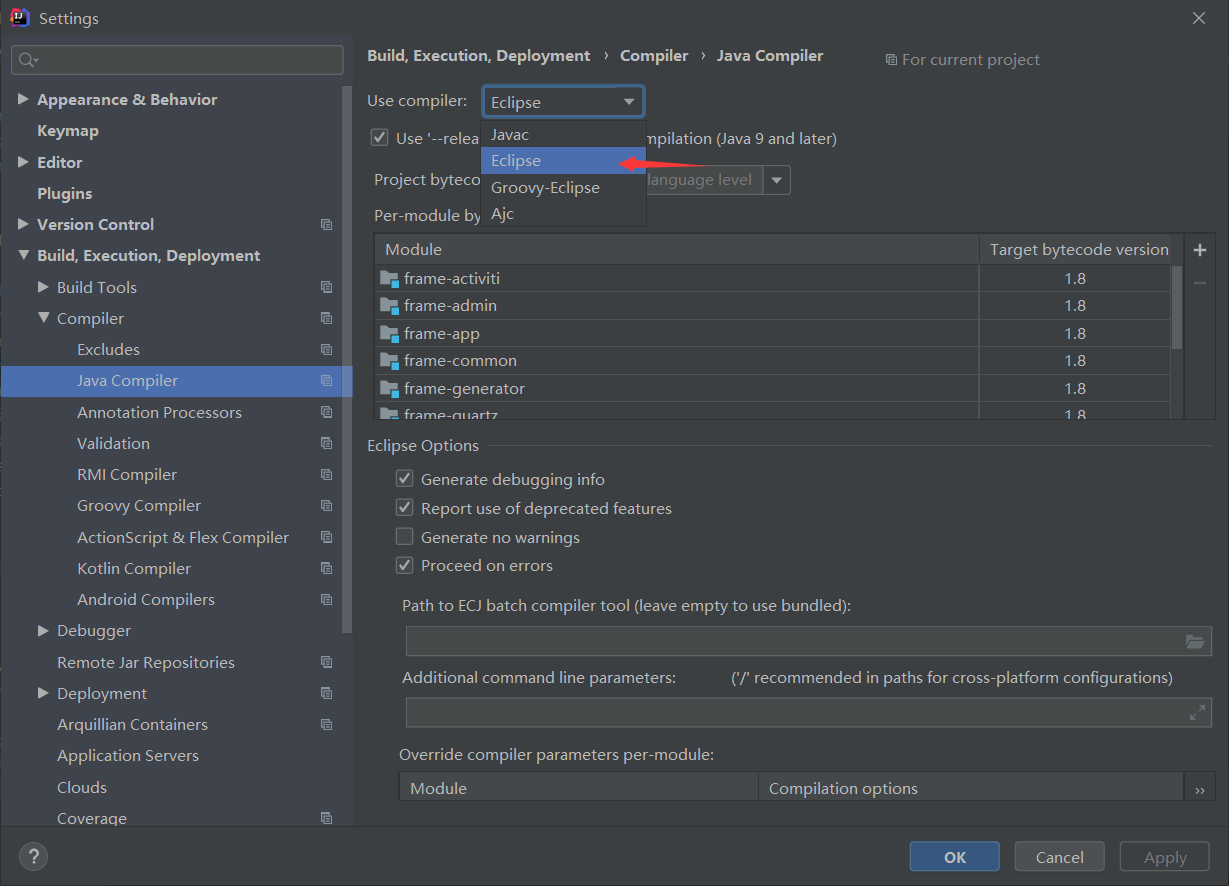Expand the Version Control section
The image size is (1229, 886).
[23, 224]
